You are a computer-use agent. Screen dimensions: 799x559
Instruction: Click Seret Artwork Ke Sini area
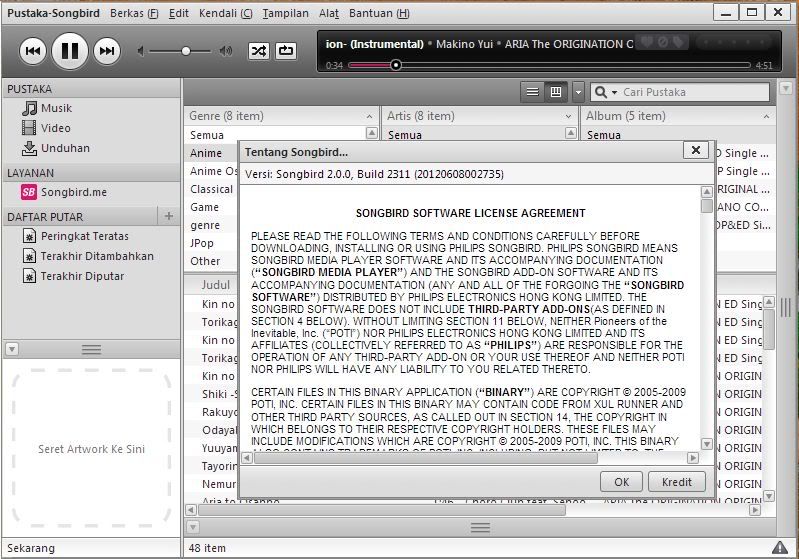[x=91, y=449]
